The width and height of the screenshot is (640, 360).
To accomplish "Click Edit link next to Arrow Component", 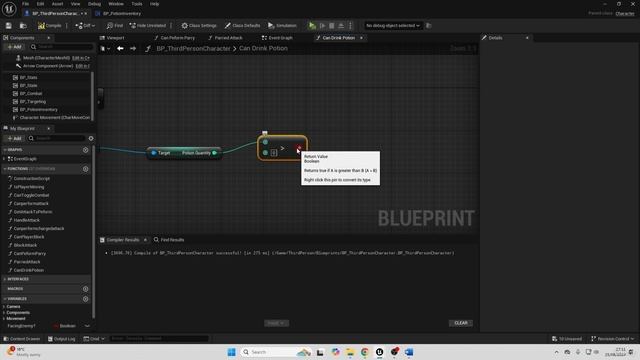I will click(82, 66).
